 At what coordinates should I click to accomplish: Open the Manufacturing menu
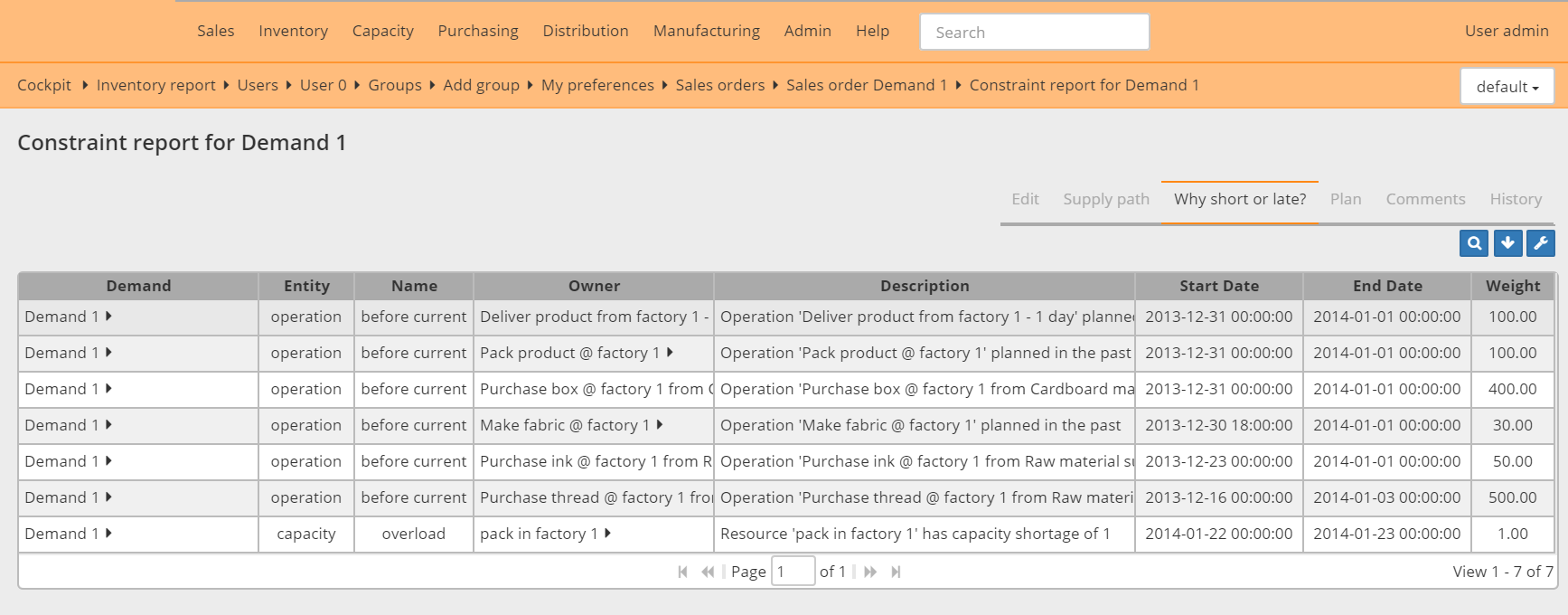pyautogui.click(x=706, y=31)
